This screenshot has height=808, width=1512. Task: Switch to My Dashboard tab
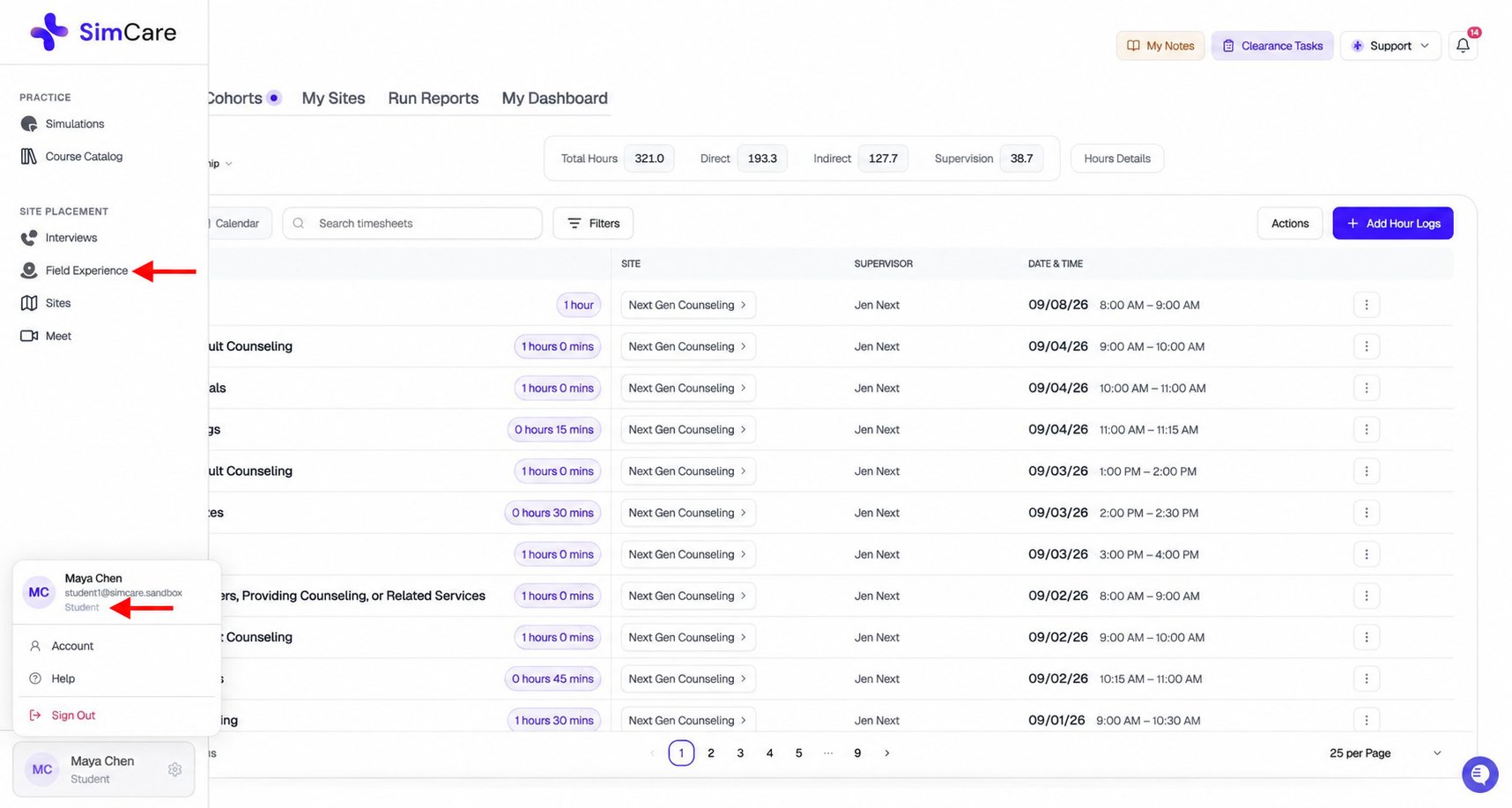click(555, 99)
